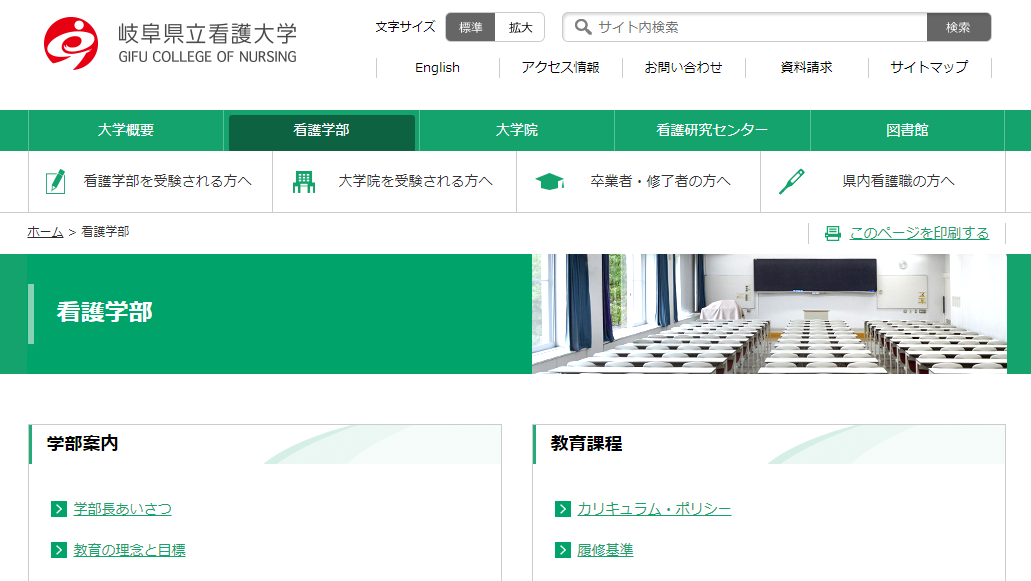Visit the アクセス情報 page

coord(561,67)
